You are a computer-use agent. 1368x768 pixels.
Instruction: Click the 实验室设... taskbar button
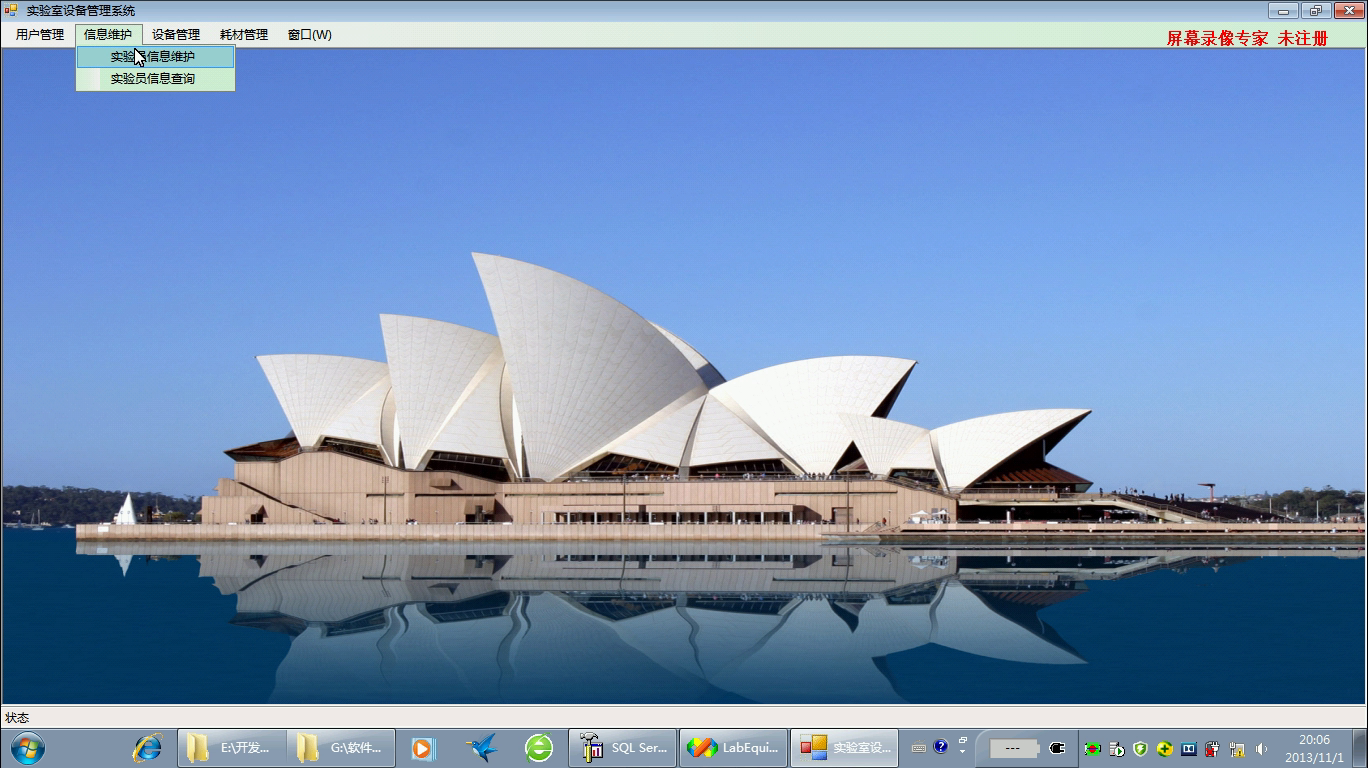844,747
